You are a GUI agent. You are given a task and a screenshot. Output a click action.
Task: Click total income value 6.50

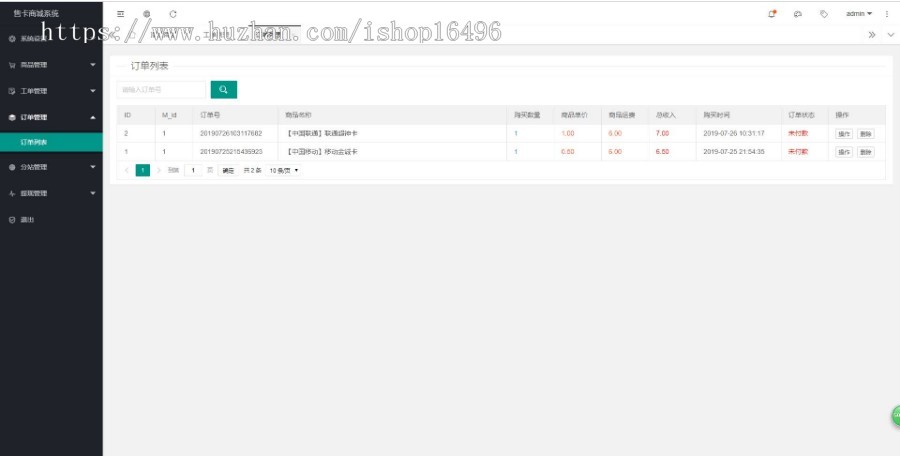[x=662, y=152]
